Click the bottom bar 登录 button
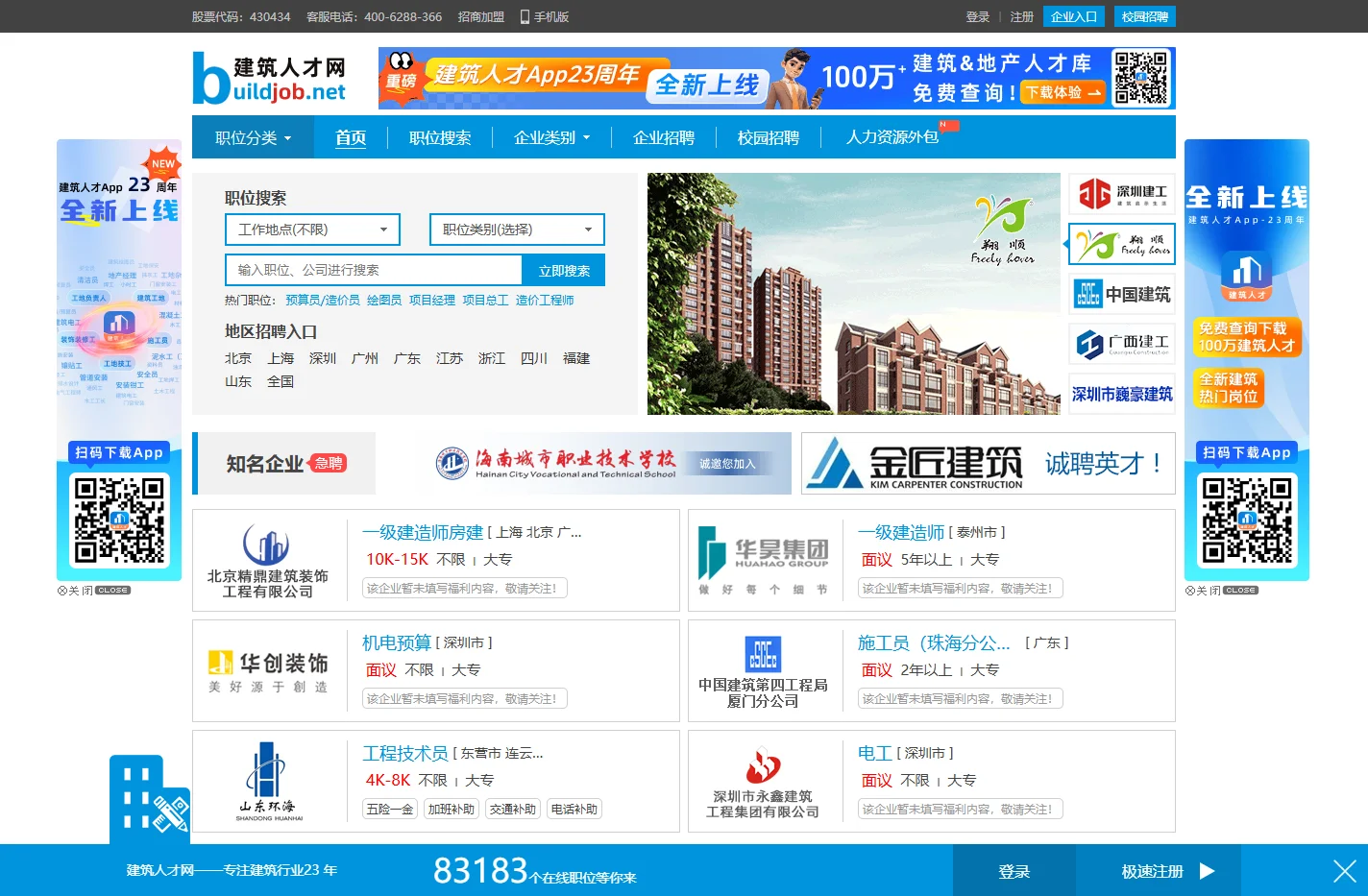The height and width of the screenshot is (896, 1368). [x=1014, y=871]
